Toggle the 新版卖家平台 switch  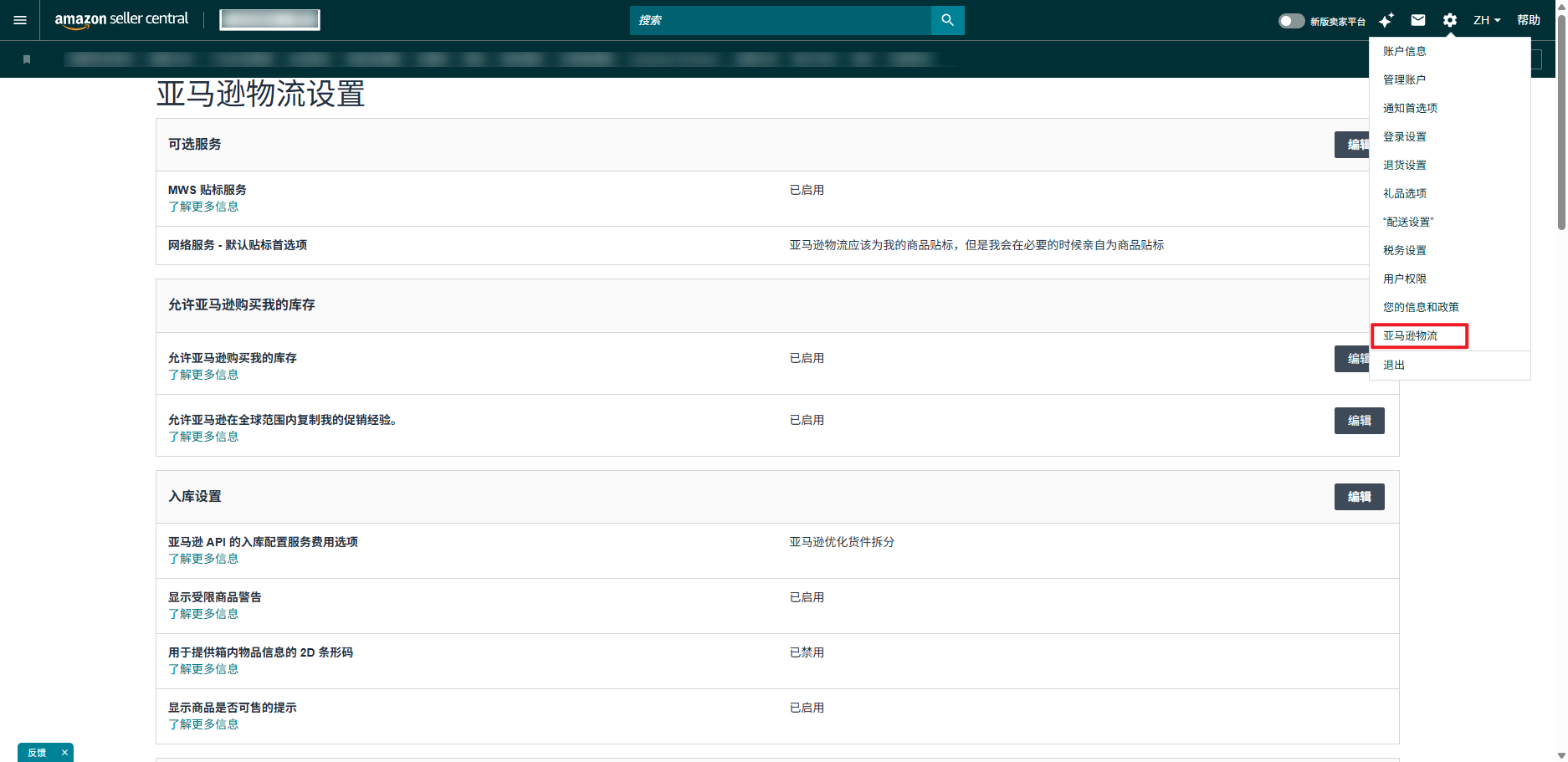click(x=1291, y=21)
